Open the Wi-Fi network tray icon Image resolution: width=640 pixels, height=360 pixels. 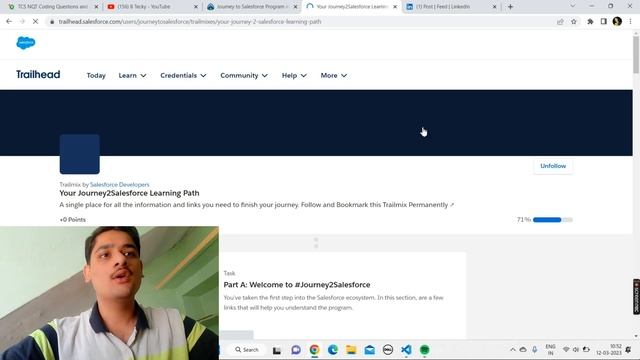point(566,350)
